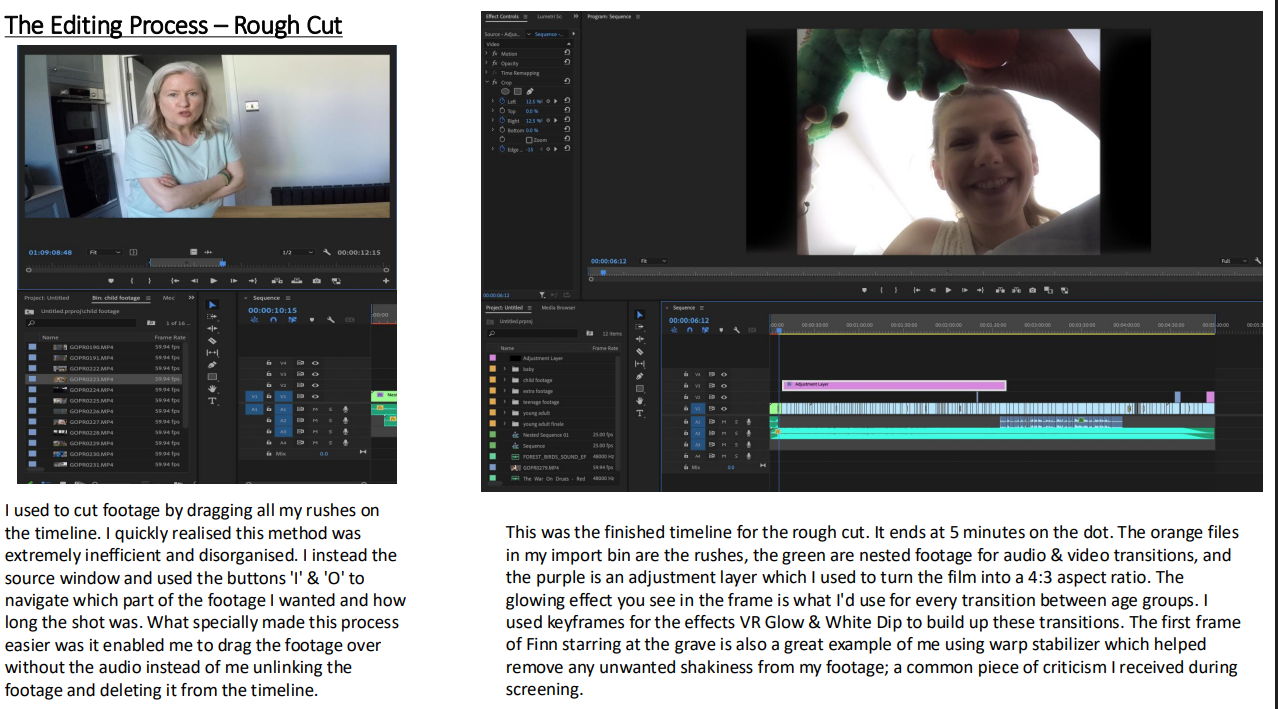Collapse the Crop effect properties
The image size is (1278, 709).
click(x=487, y=82)
